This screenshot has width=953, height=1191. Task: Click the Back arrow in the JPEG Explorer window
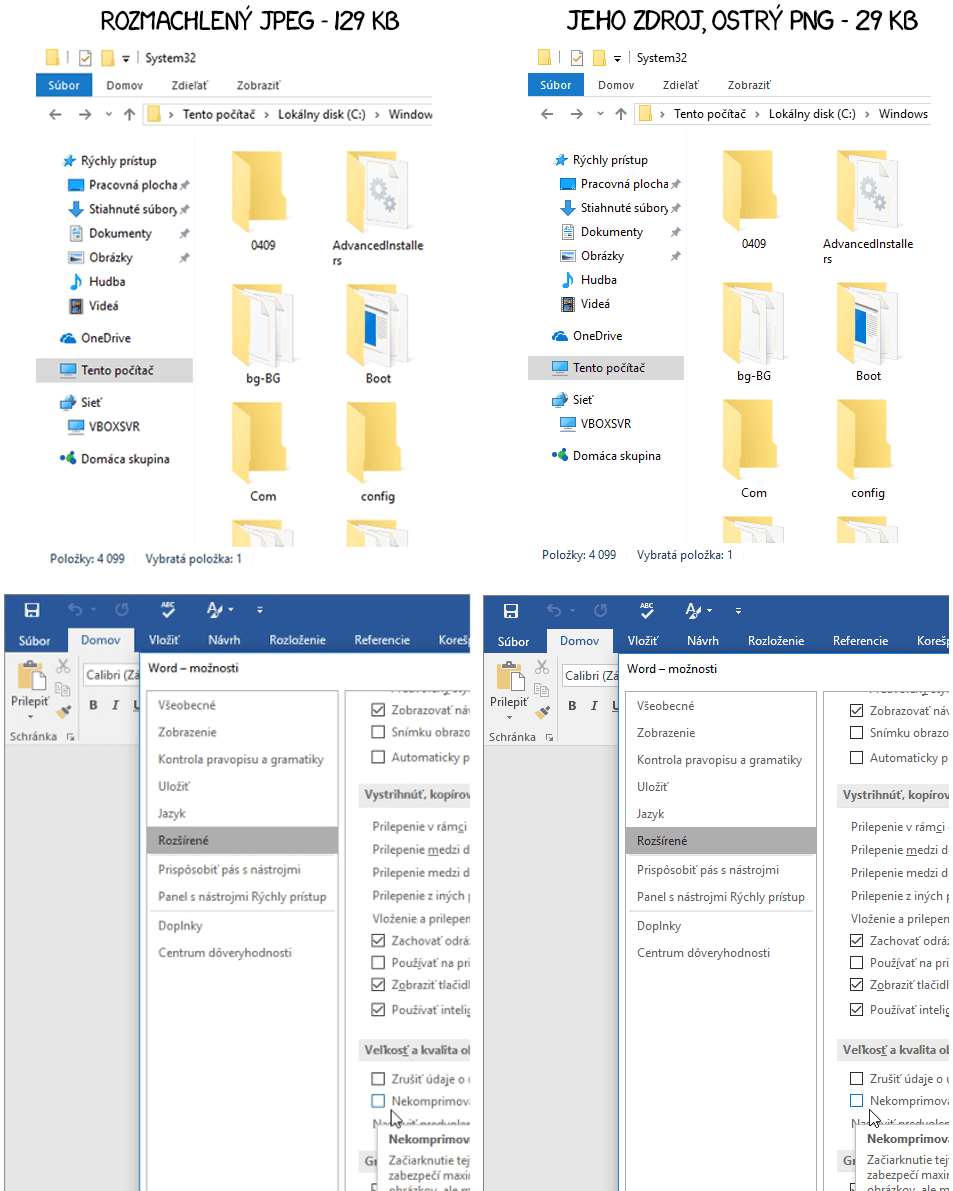[56, 115]
